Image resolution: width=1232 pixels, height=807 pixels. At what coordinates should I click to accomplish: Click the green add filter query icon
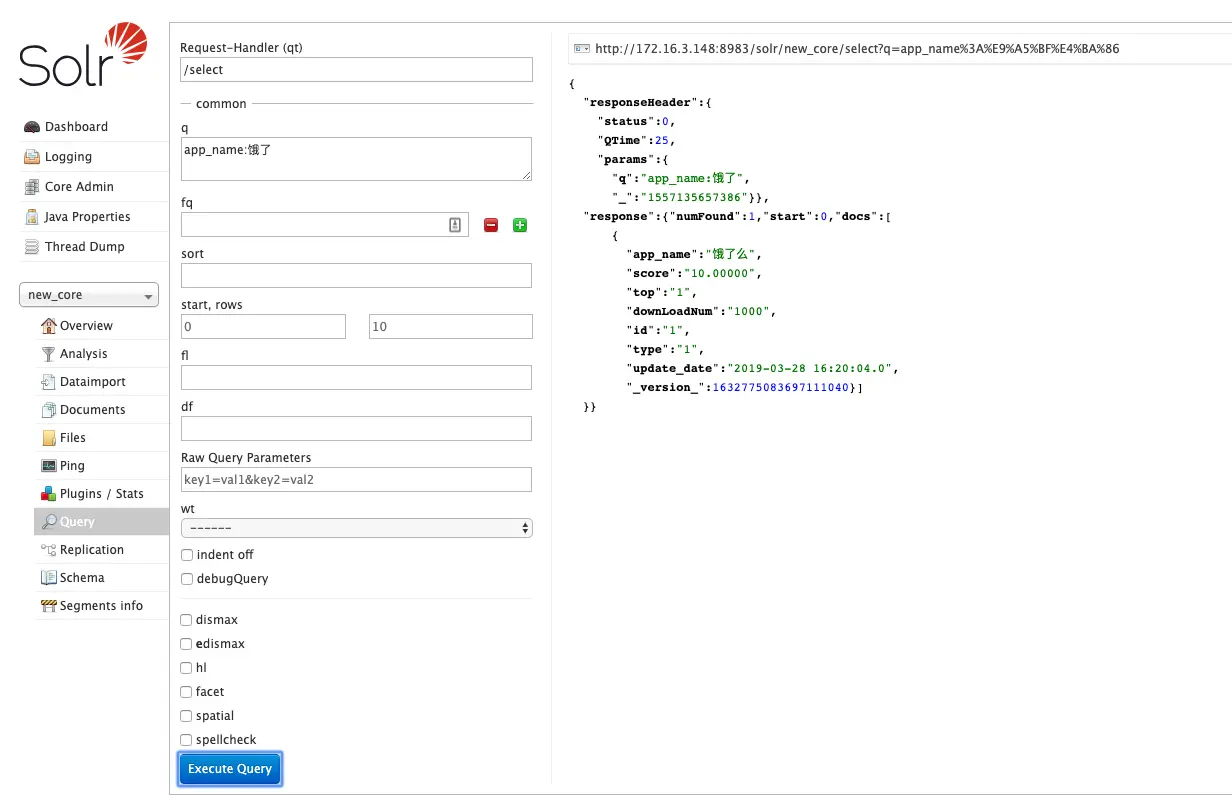(x=520, y=225)
